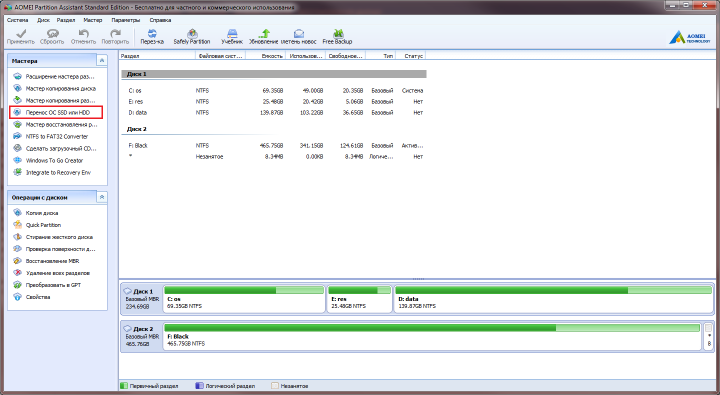This screenshot has height=395, width=720.
Task: Click the Перез-ка reload toolbar icon
Action: click(x=152, y=34)
